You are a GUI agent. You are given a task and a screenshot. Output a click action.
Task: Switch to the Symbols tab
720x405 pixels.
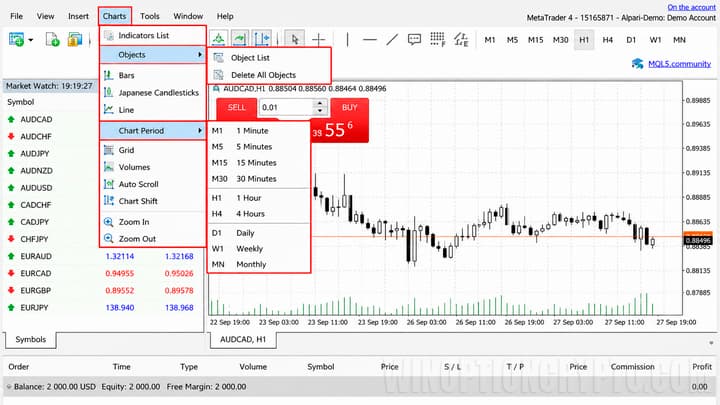(30, 339)
